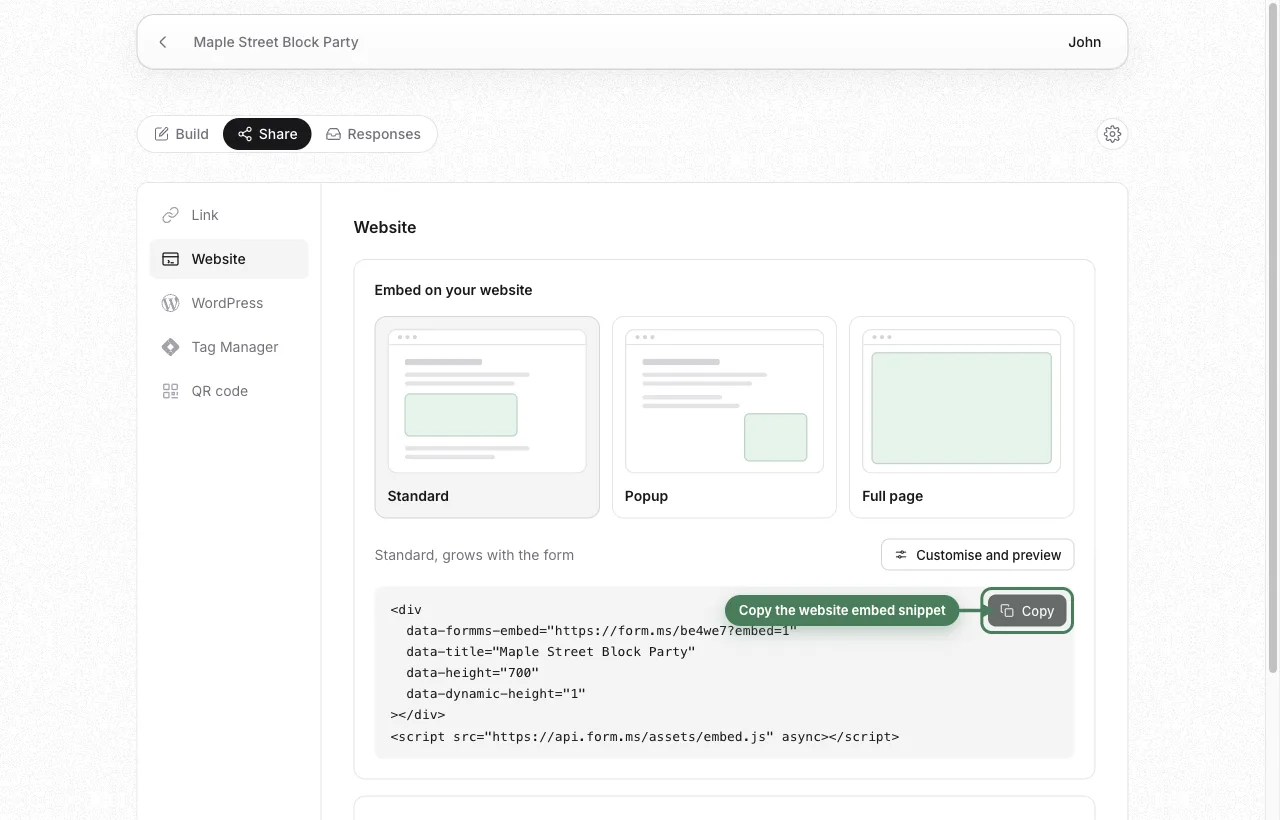The height and width of the screenshot is (820, 1280).
Task: Open the settings gear icon
Action: pyautogui.click(x=1112, y=134)
